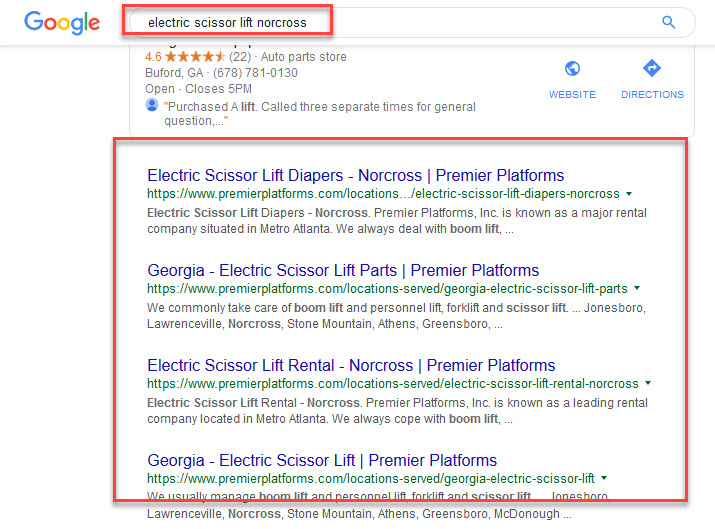This screenshot has width=715, height=529.
Task: Open DIRECTIONS link label
Action: tap(652, 94)
